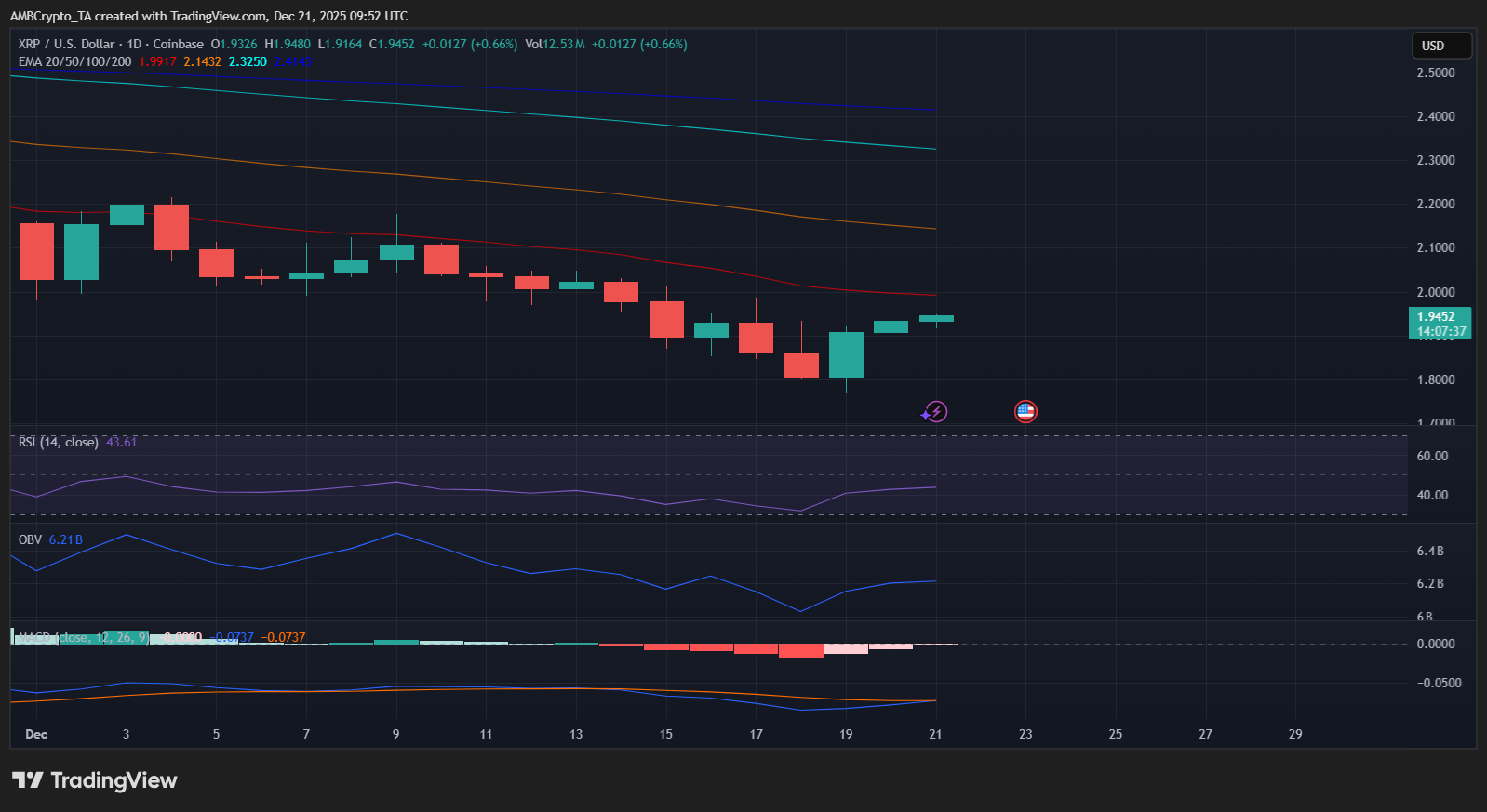Click the RSI value 43.61

(121, 442)
